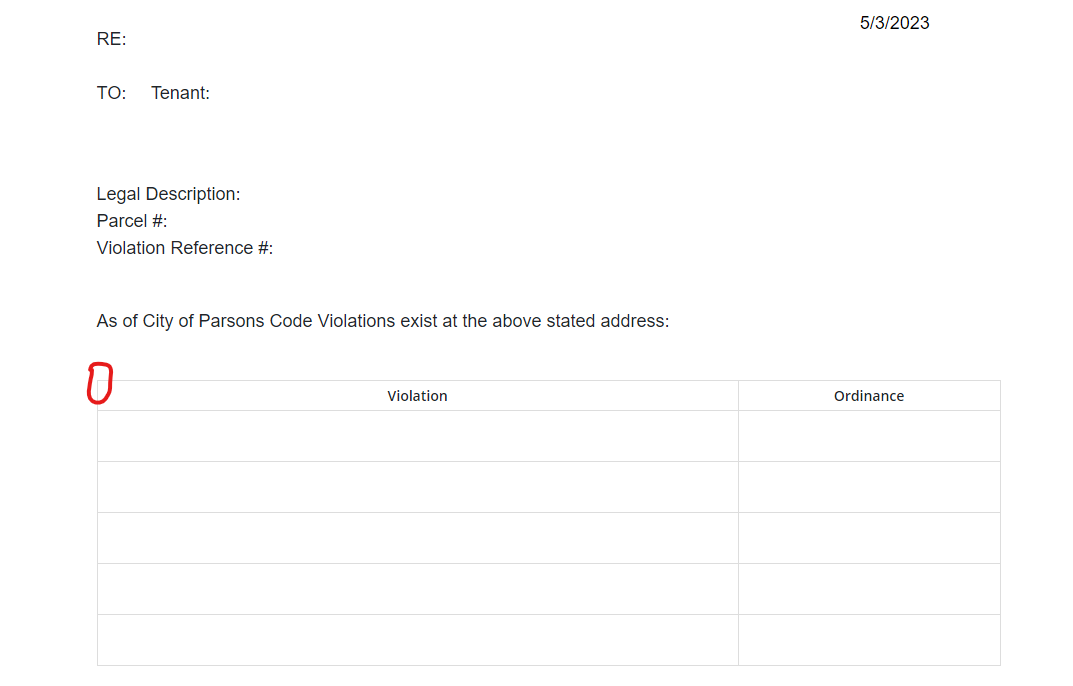The height and width of the screenshot is (686, 1073).
Task: Click third row Violation cell
Action: tap(417, 538)
